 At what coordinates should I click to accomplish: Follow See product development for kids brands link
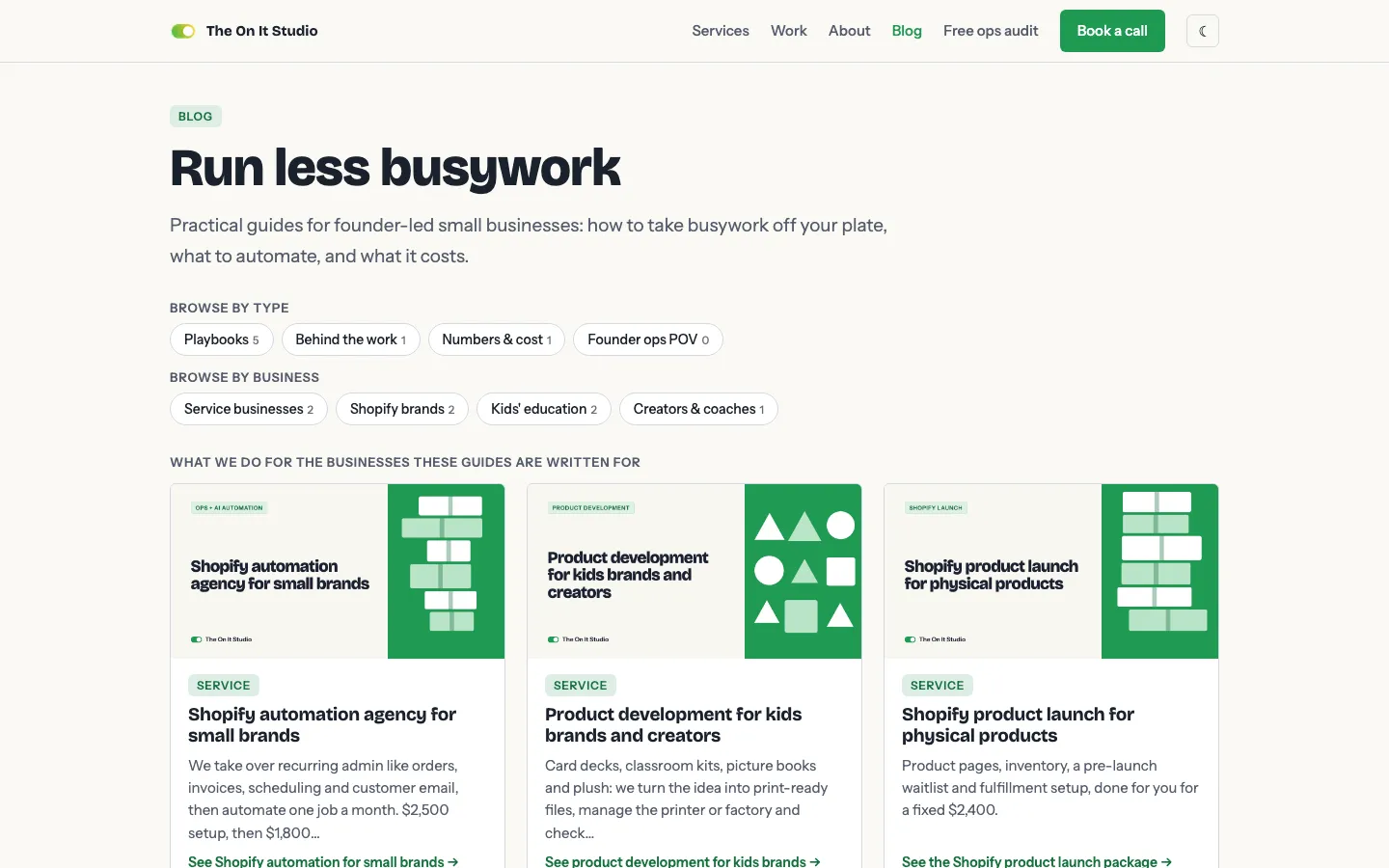683,860
